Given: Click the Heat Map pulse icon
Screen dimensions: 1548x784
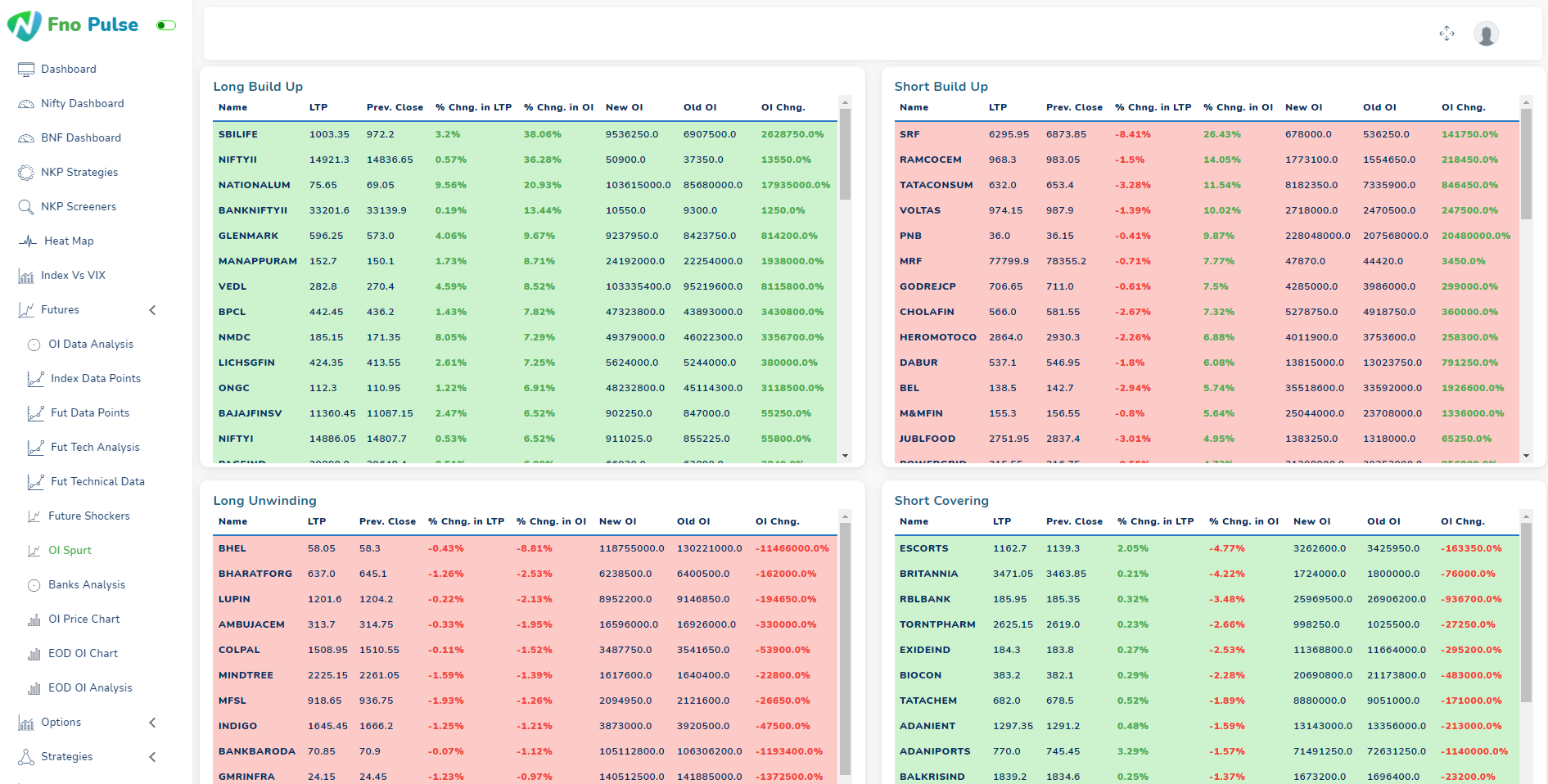Looking at the screenshot, I should pyautogui.click(x=29, y=241).
